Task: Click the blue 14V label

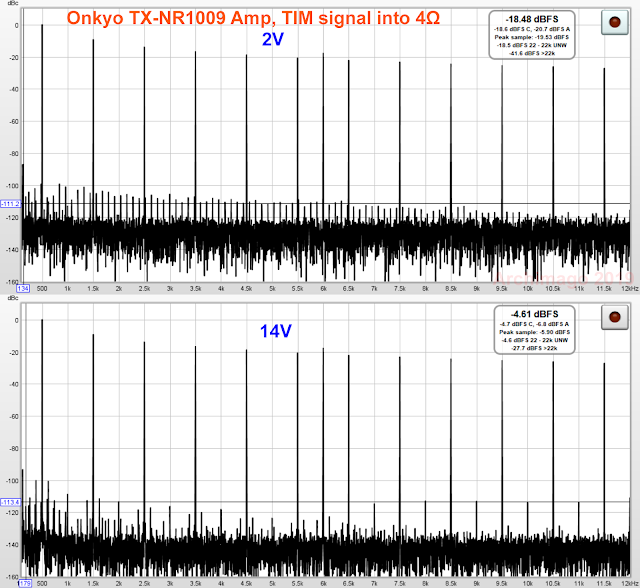Action: click(x=276, y=331)
